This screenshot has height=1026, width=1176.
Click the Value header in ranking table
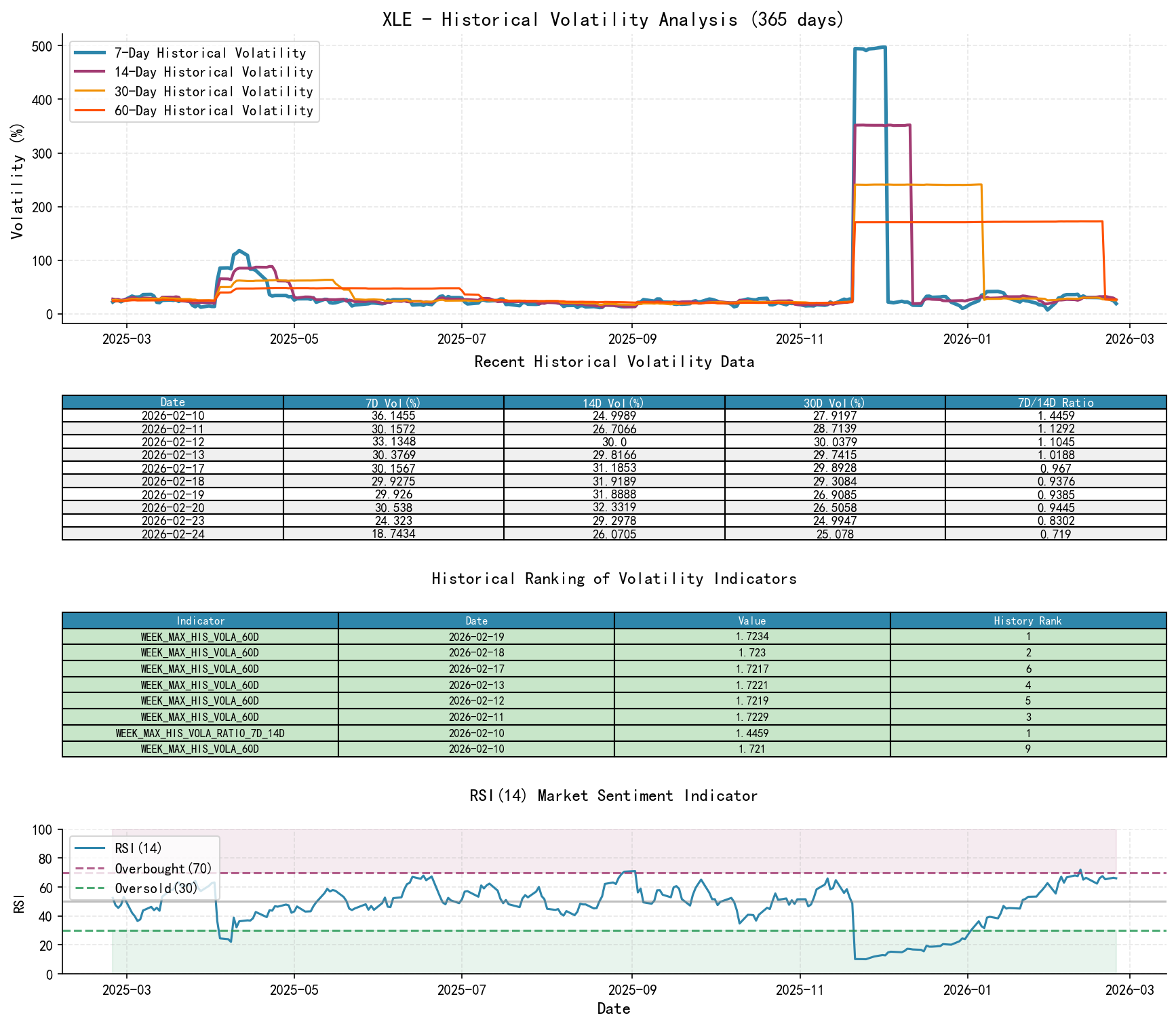coord(751,620)
